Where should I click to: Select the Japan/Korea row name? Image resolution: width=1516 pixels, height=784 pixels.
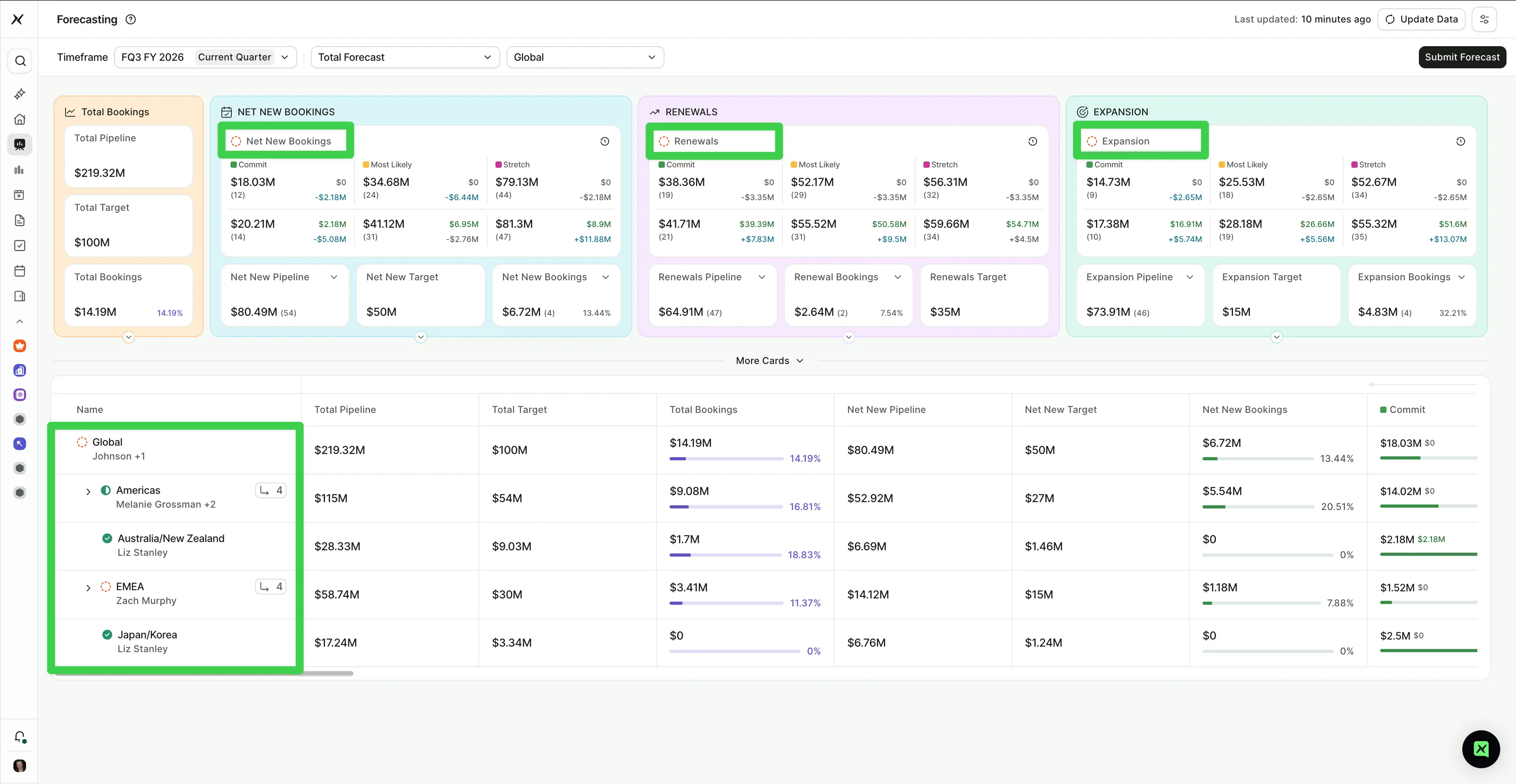click(147, 635)
